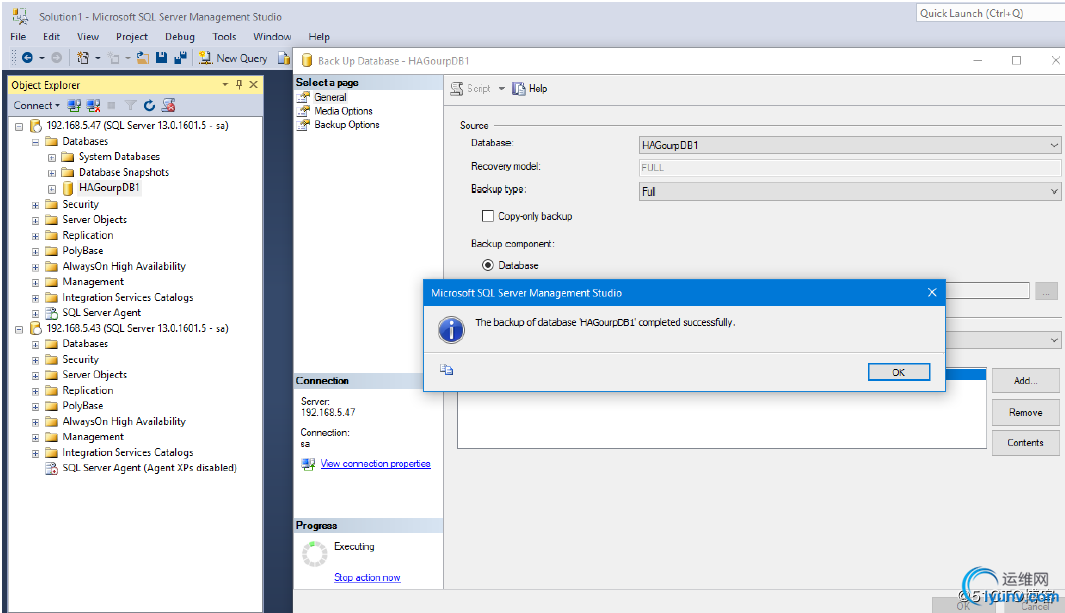
Task: Select PolyBase under 192.168.5.43 server
Action: (83, 406)
